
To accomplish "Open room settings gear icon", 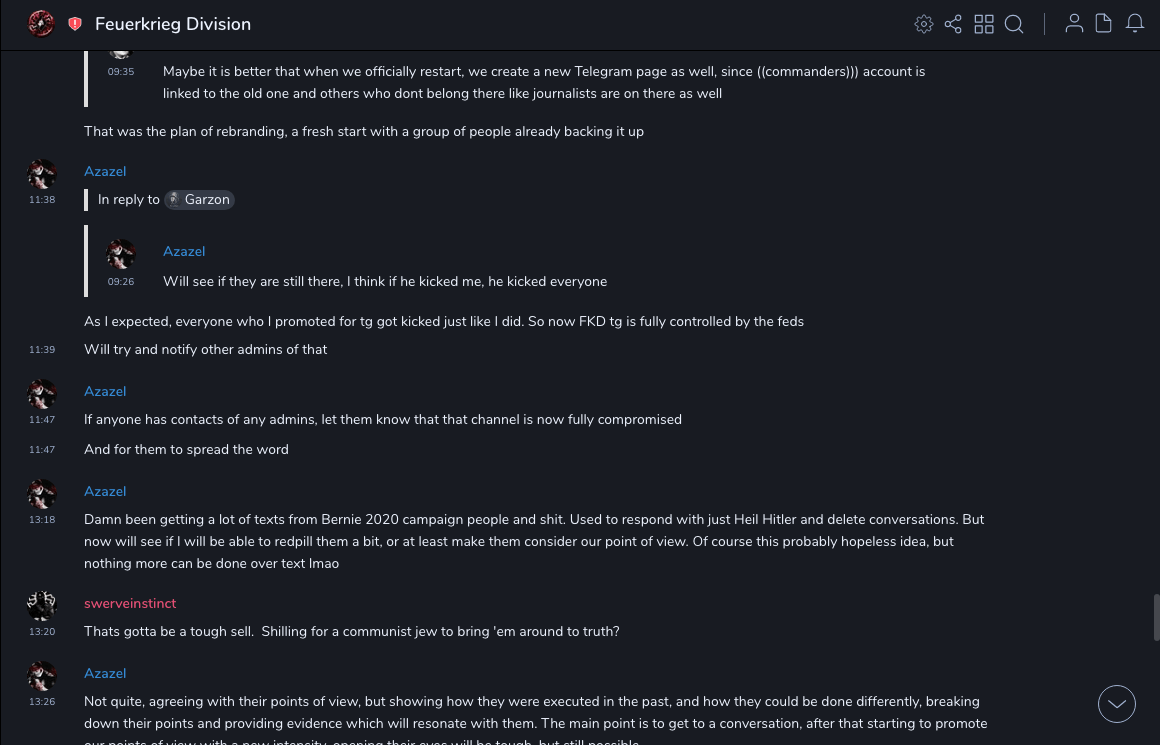I will [924, 24].
